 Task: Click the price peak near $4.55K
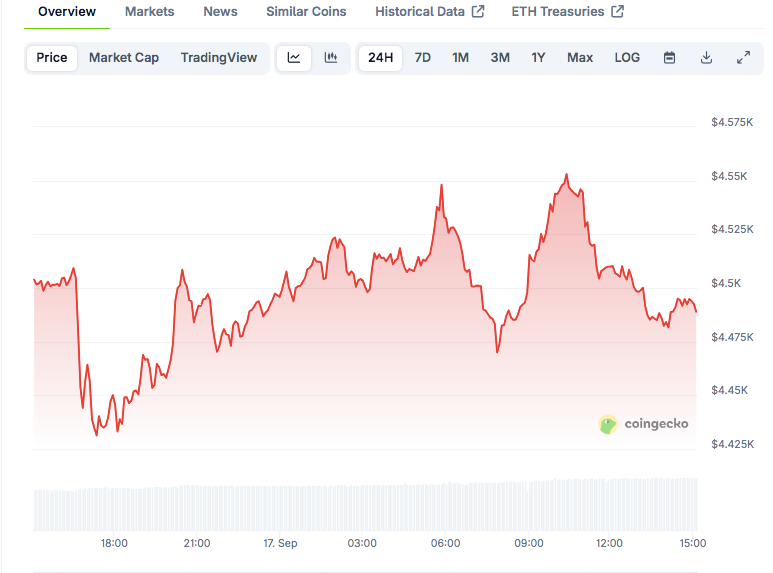pyautogui.click(x=567, y=175)
